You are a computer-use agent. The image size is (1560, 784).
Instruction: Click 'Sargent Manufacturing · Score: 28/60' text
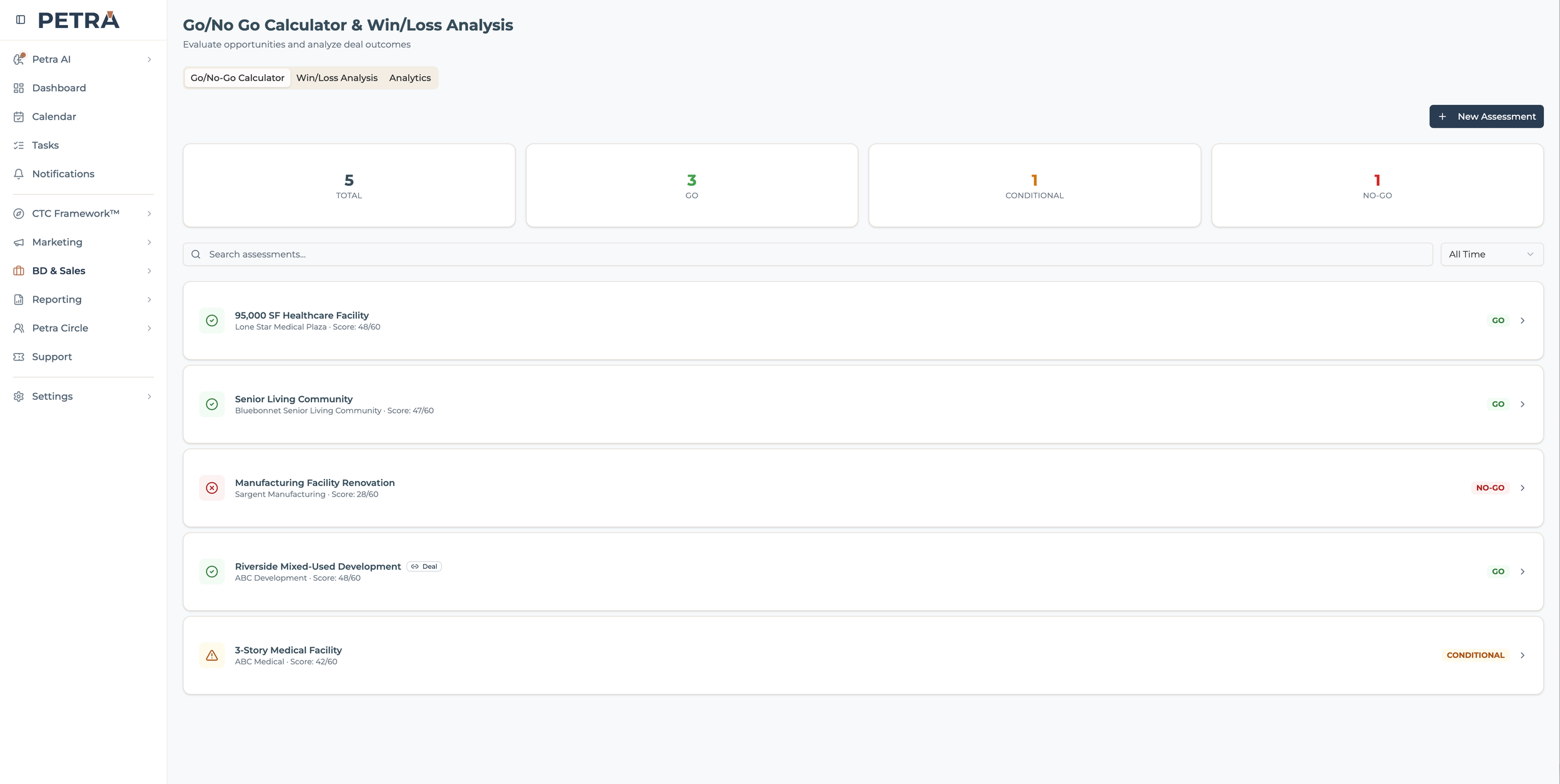coord(306,495)
